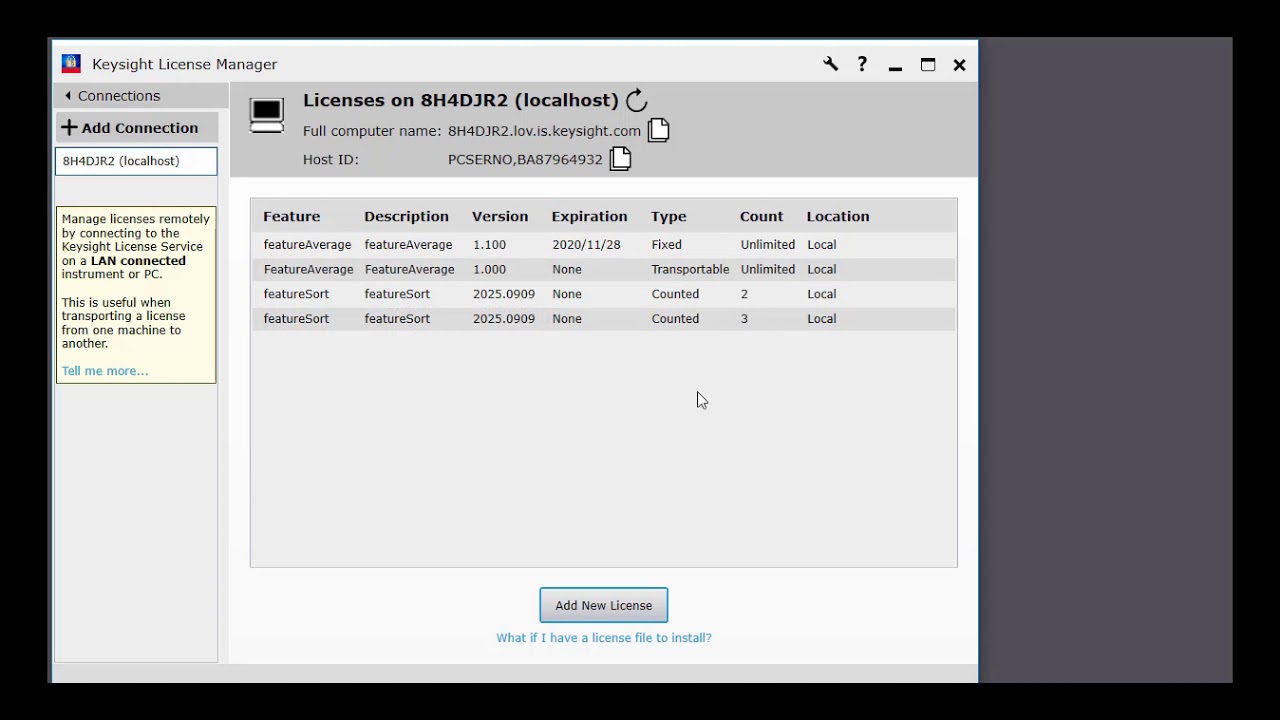The height and width of the screenshot is (720, 1280).
Task: Sort by Version column header
Action: pyautogui.click(x=500, y=216)
